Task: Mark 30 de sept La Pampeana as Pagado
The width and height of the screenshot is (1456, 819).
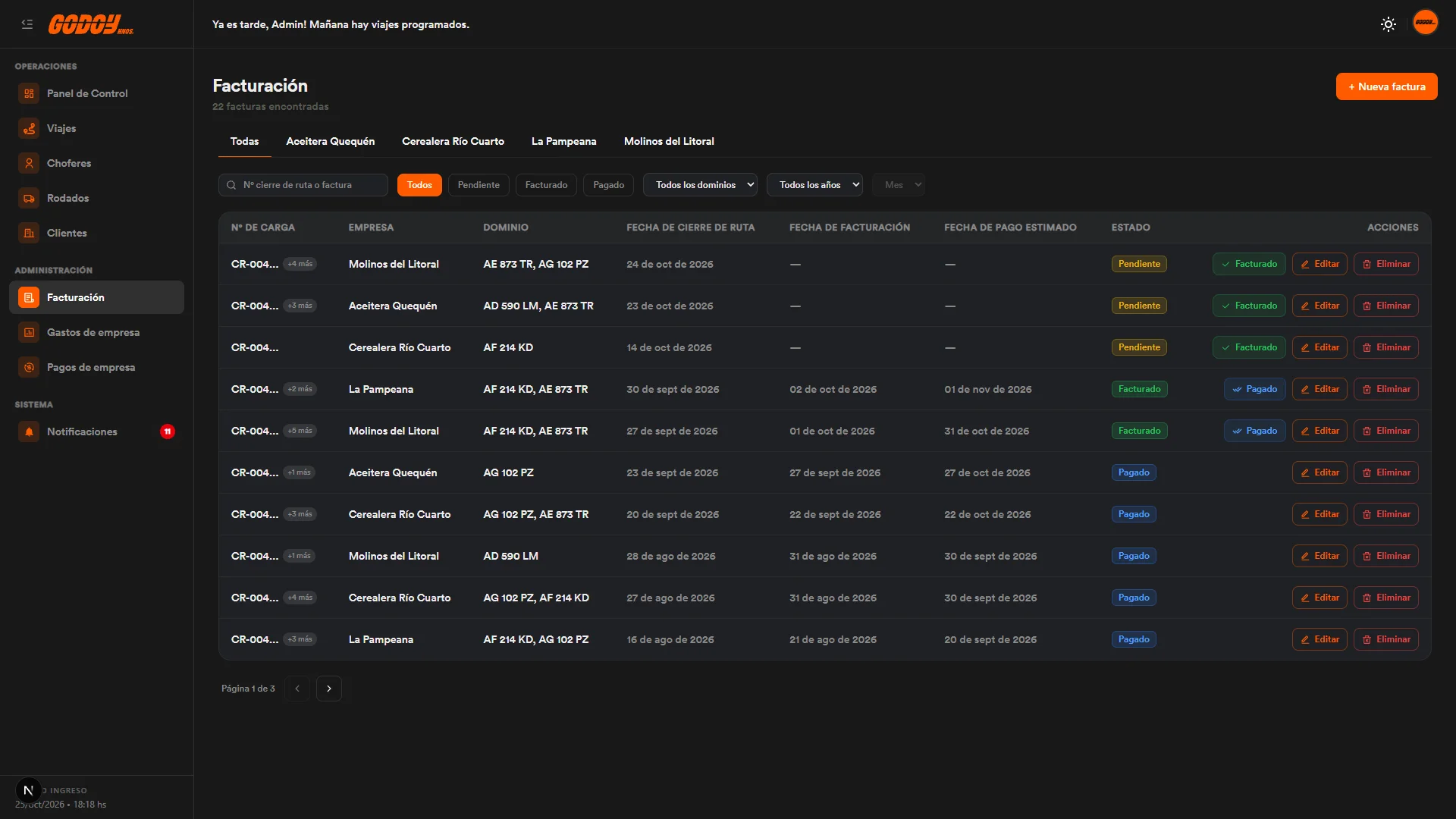Action: 1254,389
